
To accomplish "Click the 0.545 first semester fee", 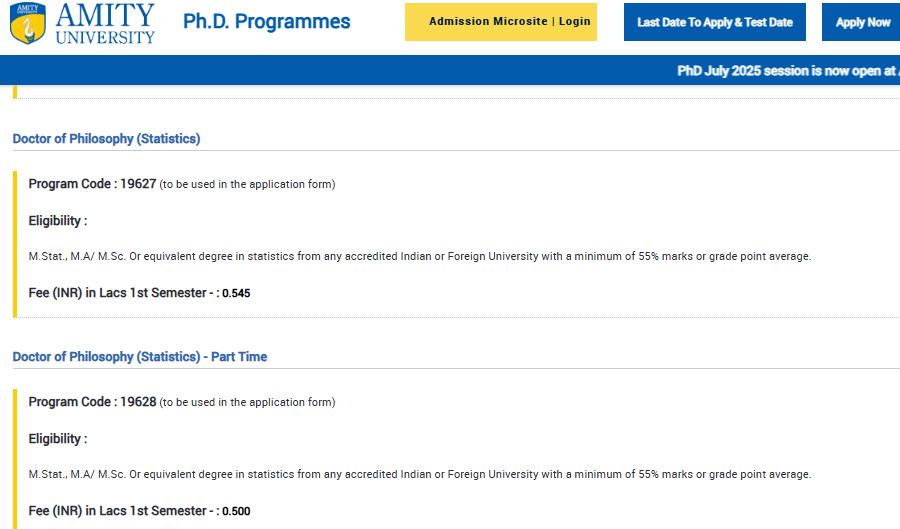I will coord(236,294).
